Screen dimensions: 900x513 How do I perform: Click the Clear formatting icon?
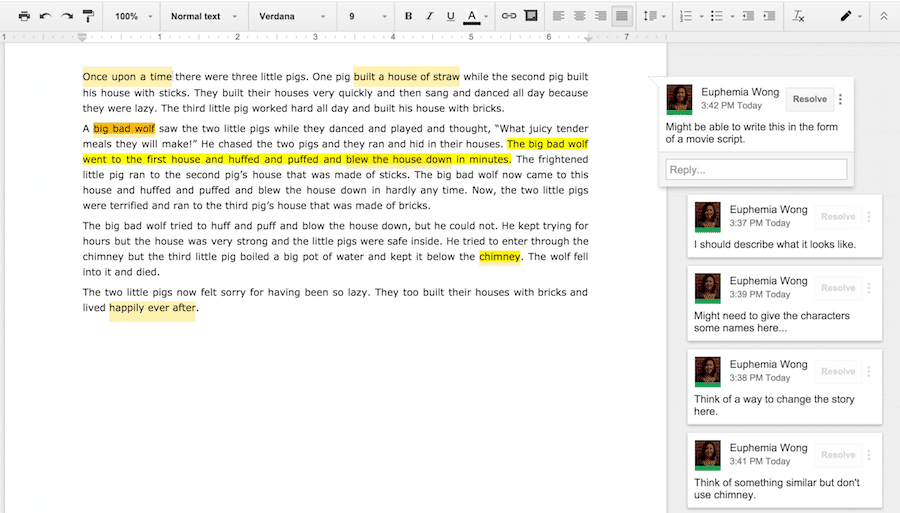pyautogui.click(x=798, y=16)
